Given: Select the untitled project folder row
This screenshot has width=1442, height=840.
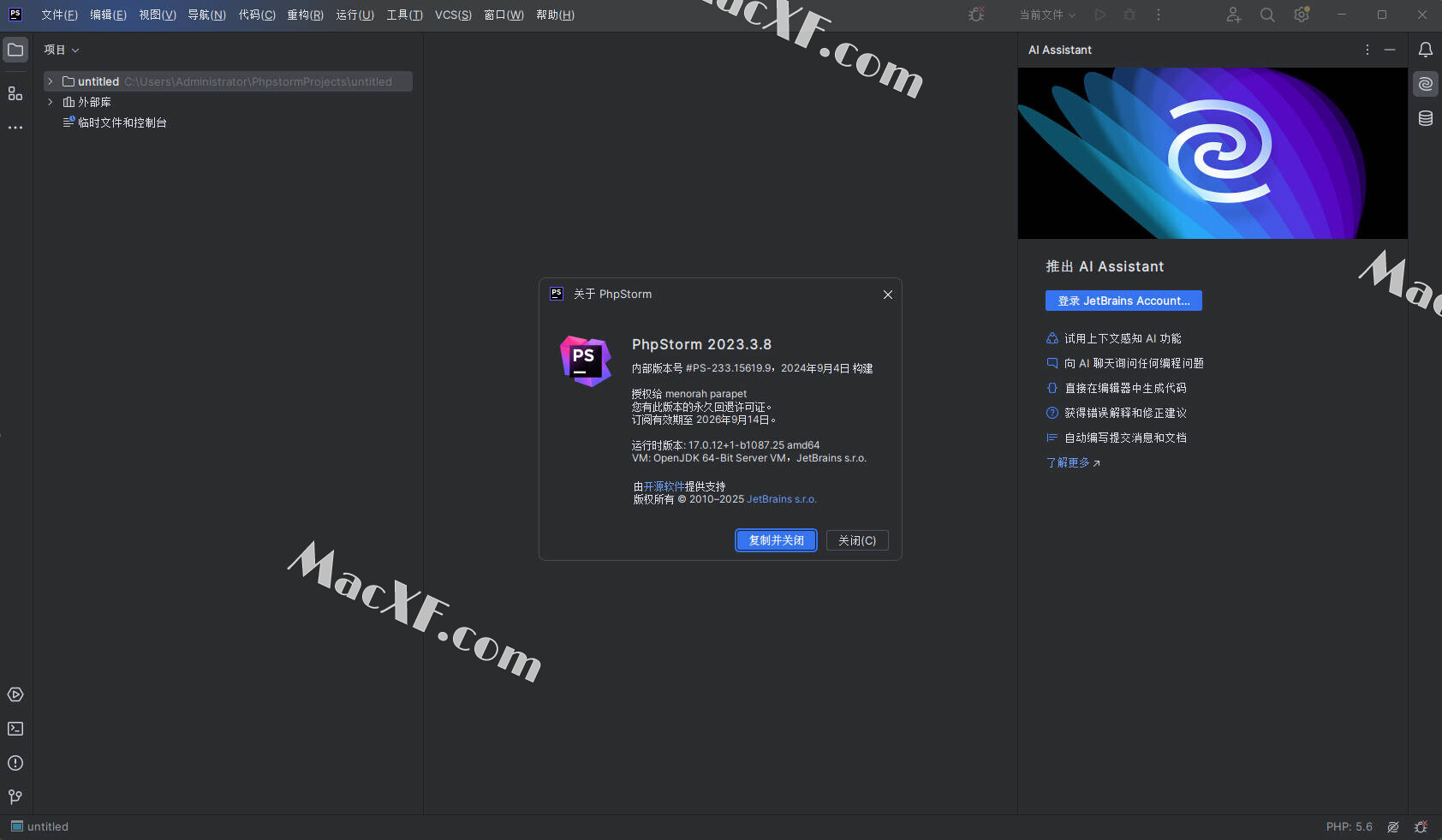Looking at the screenshot, I should click(x=228, y=81).
